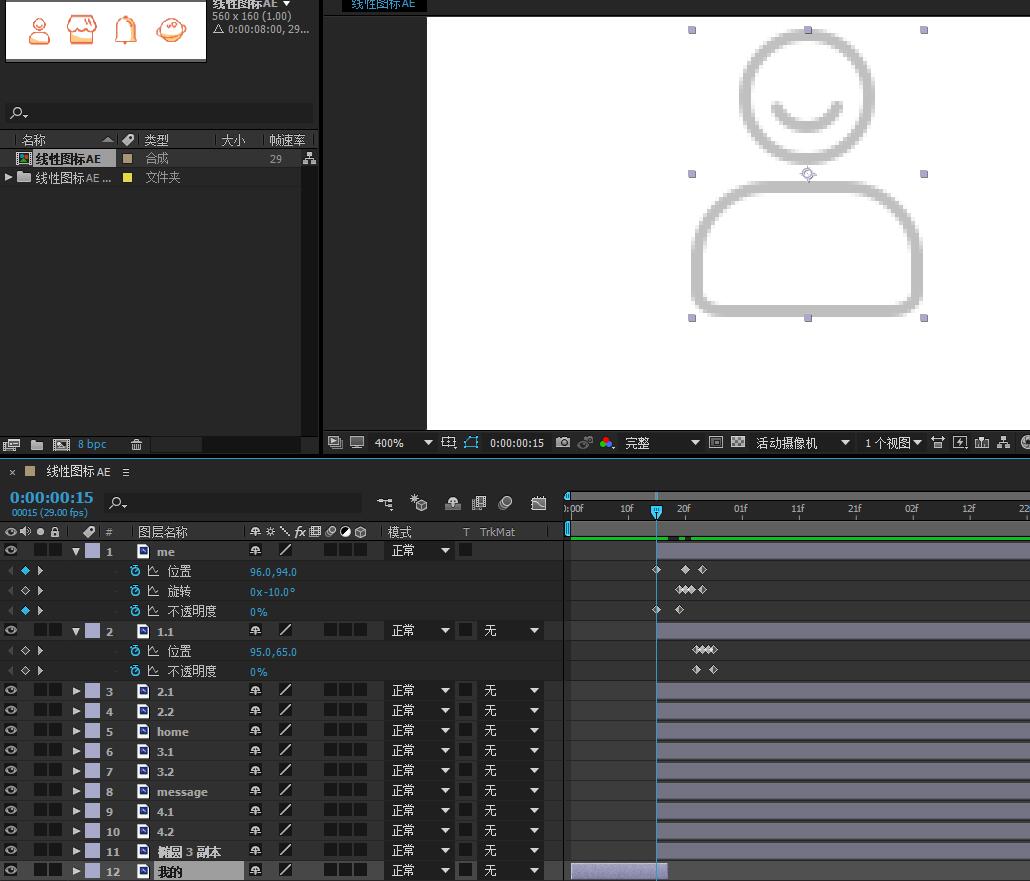
Task: Click the Position stopwatch on layer me
Action: pyautogui.click(x=135, y=571)
